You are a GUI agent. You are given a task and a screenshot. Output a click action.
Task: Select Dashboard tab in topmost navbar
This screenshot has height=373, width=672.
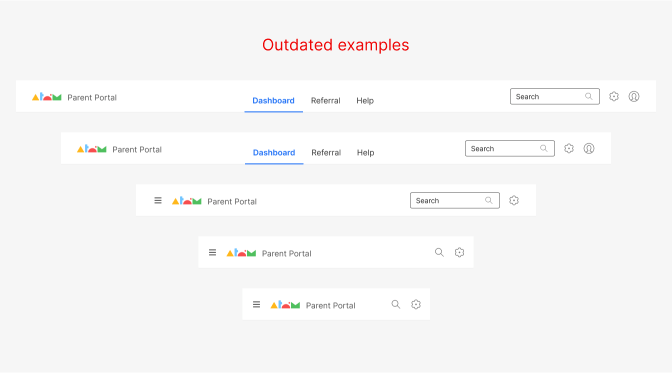pos(273,101)
